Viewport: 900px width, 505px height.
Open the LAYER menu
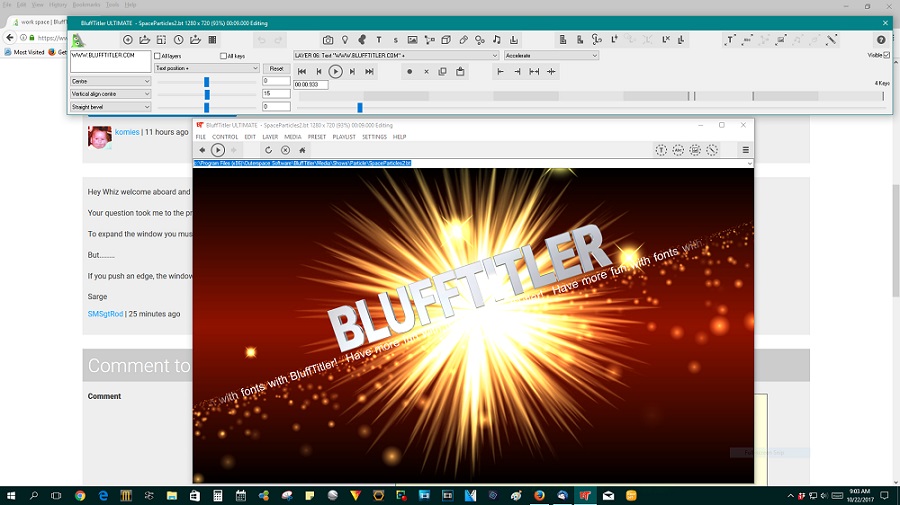[270, 137]
